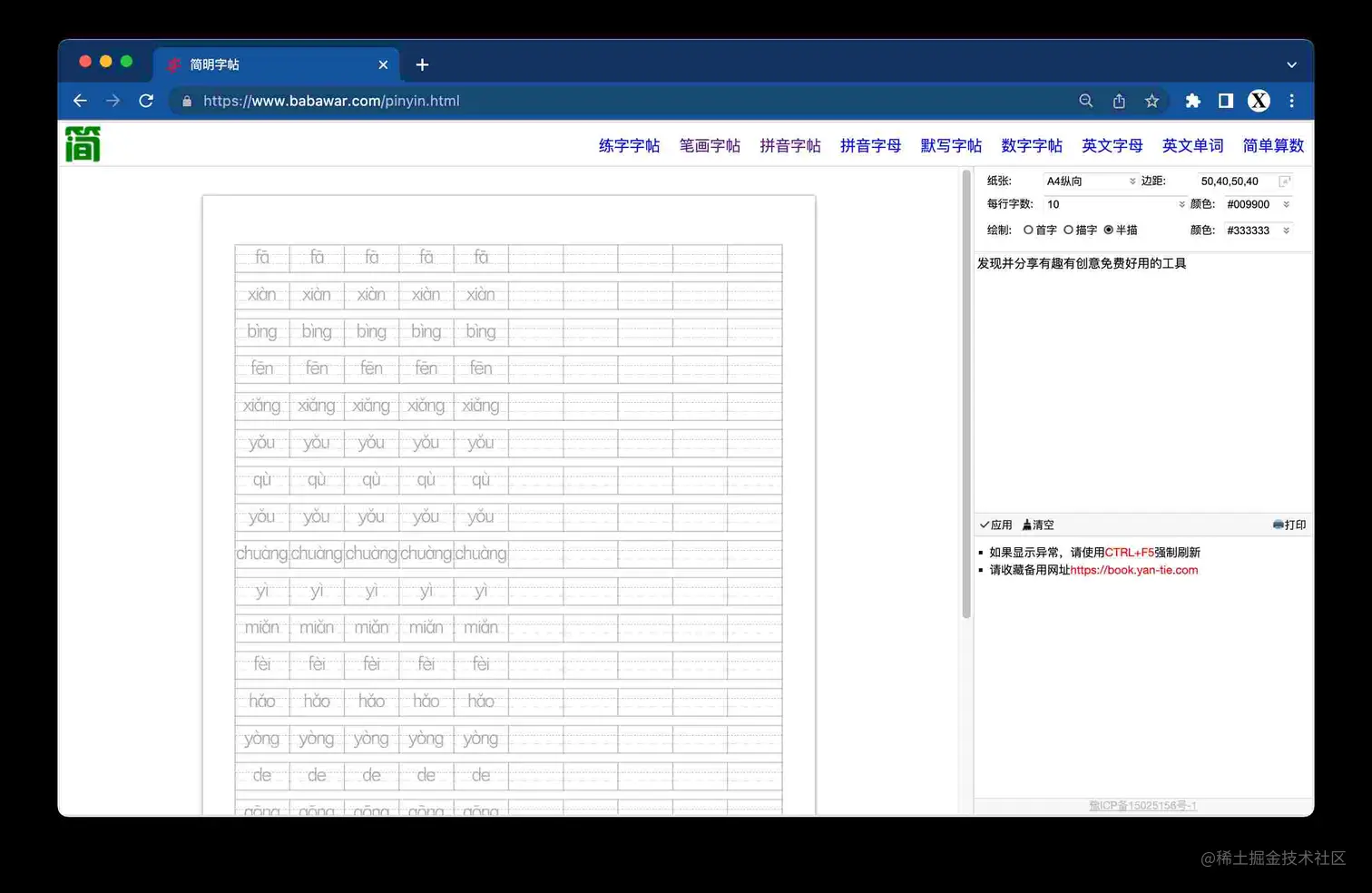The height and width of the screenshot is (893, 1372).
Task: Click the ICP备 record link at bottom
Action: tap(1143, 806)
